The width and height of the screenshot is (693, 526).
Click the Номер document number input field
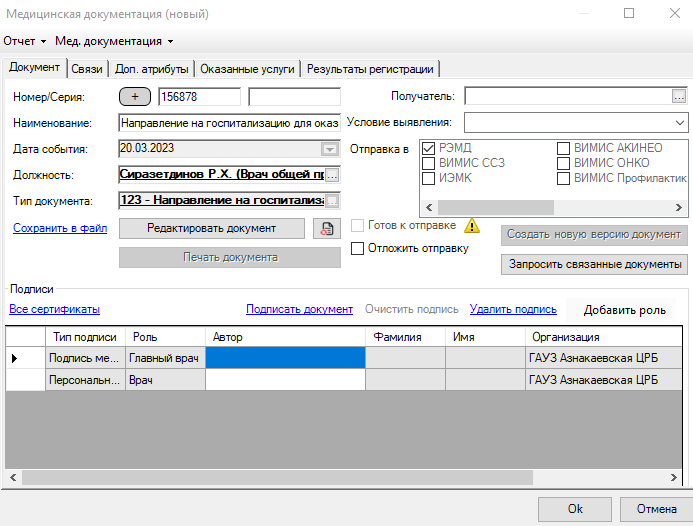pyautogui.click(x=198, y=97)
